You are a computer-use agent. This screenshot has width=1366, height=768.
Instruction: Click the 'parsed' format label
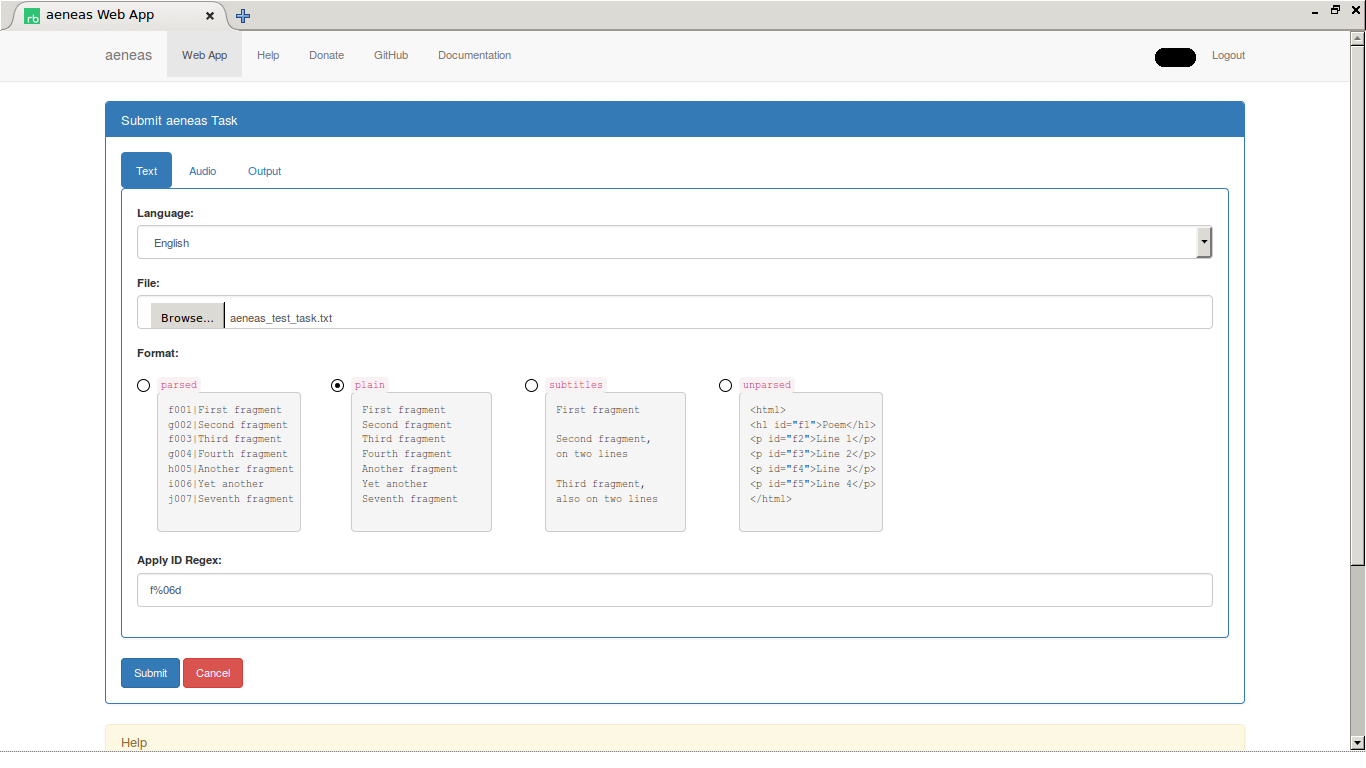click(x=179, y=385)
